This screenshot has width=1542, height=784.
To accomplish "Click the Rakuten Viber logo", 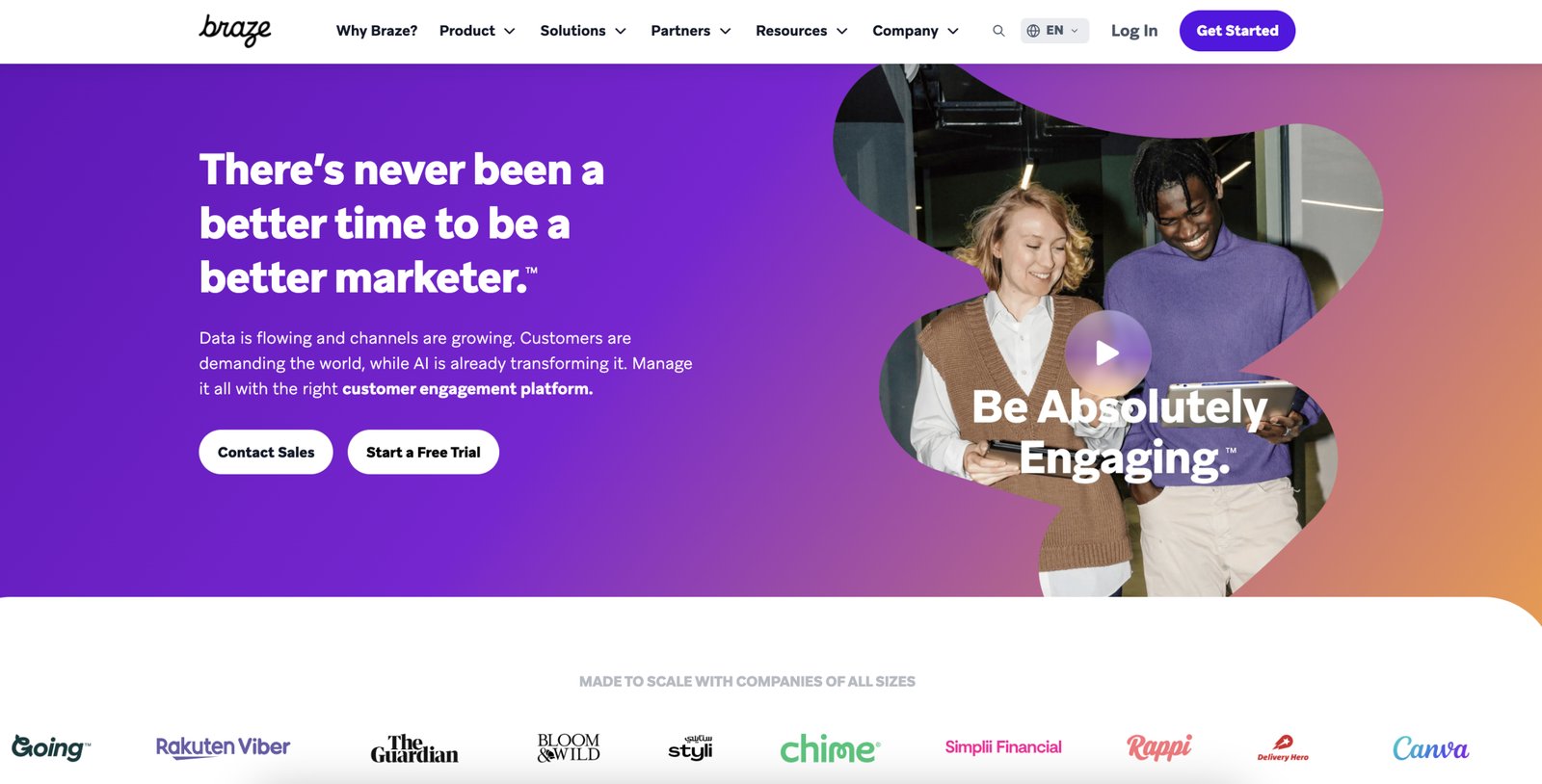I will click(x=223, y=747).
